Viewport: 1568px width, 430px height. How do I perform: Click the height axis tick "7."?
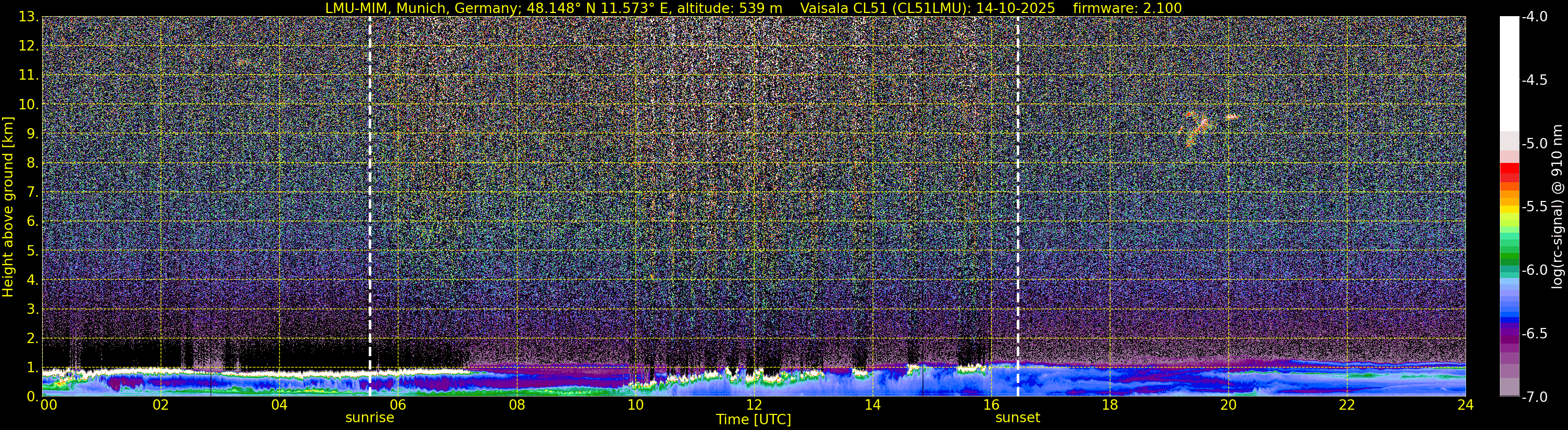coord(32,191)
